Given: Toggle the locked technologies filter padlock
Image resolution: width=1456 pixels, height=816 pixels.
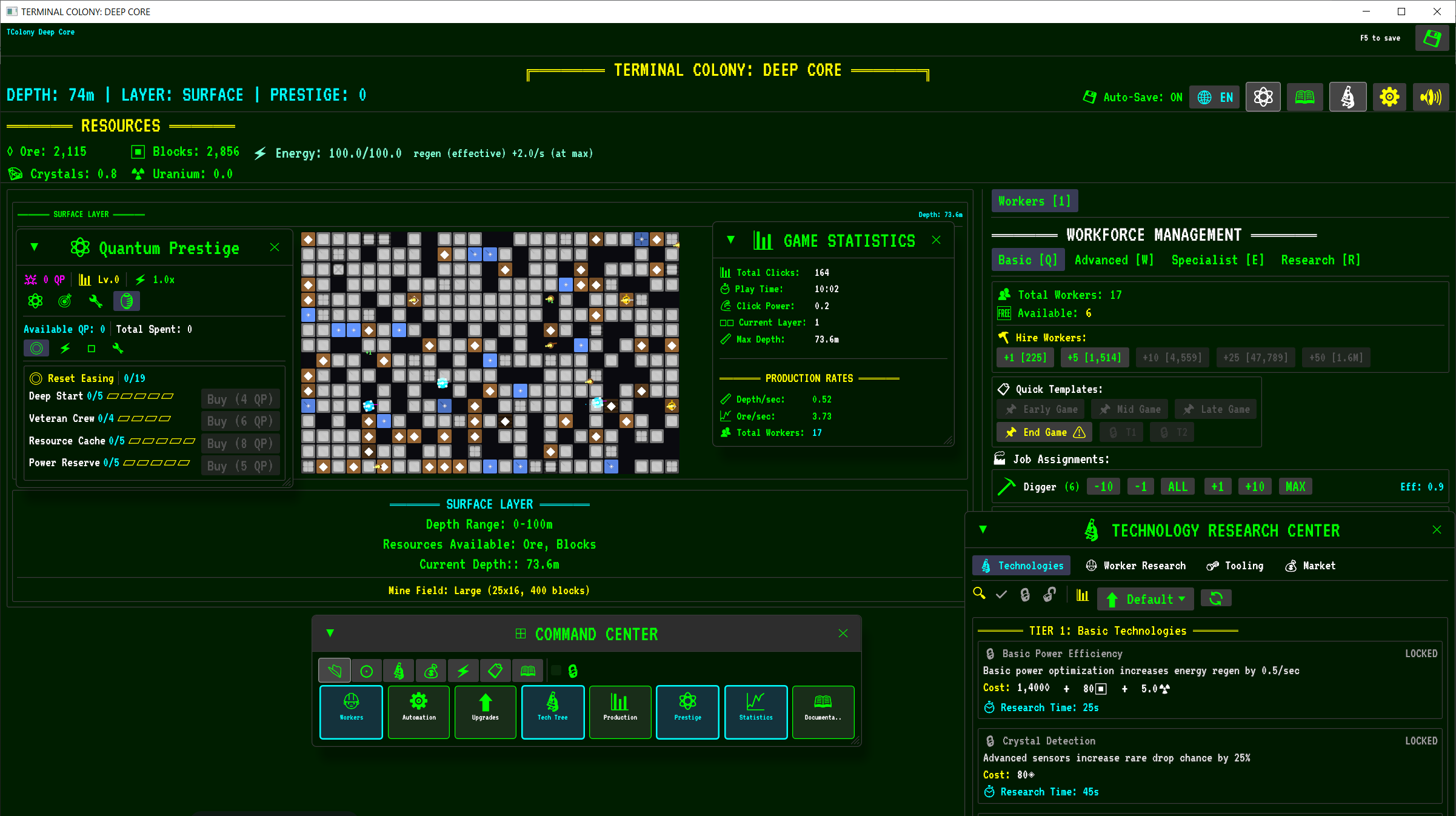Looking at the screenshot, I should click(x=1025, y=595).
